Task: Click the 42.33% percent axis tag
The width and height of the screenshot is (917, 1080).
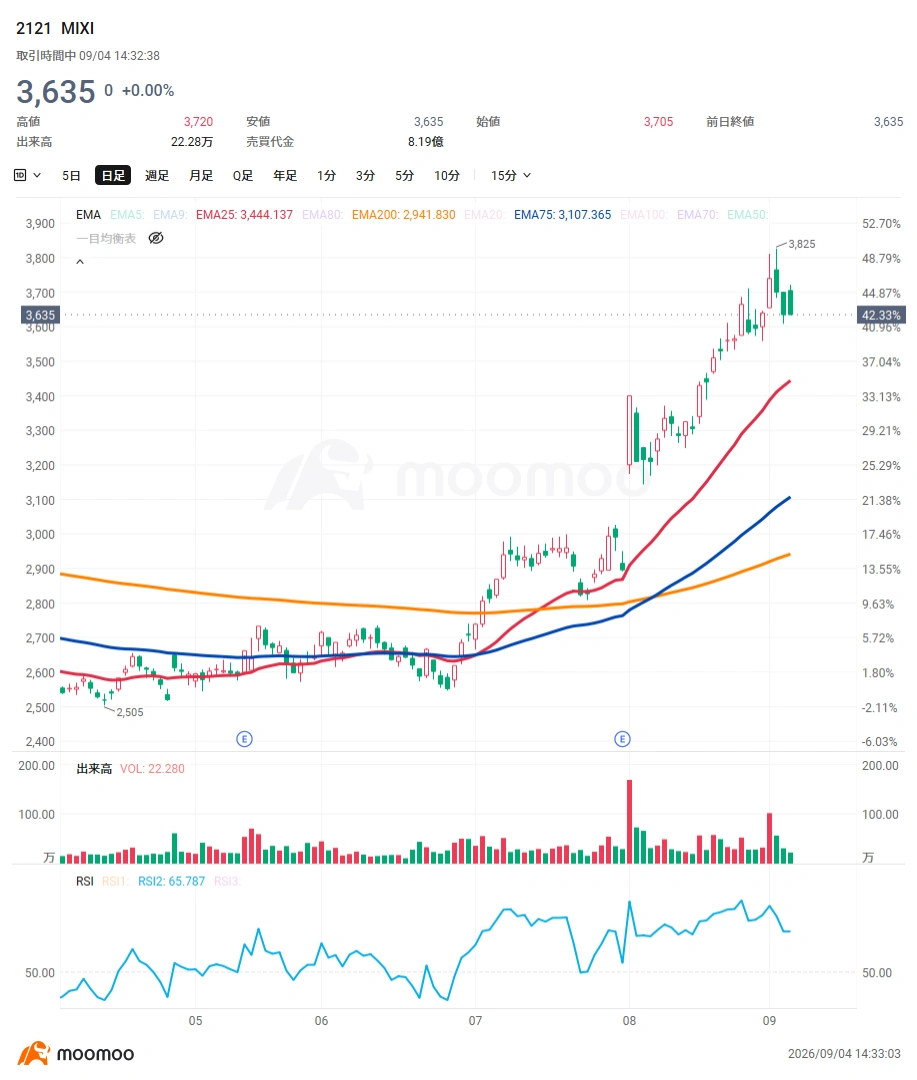Action: [x=881, y=315]
